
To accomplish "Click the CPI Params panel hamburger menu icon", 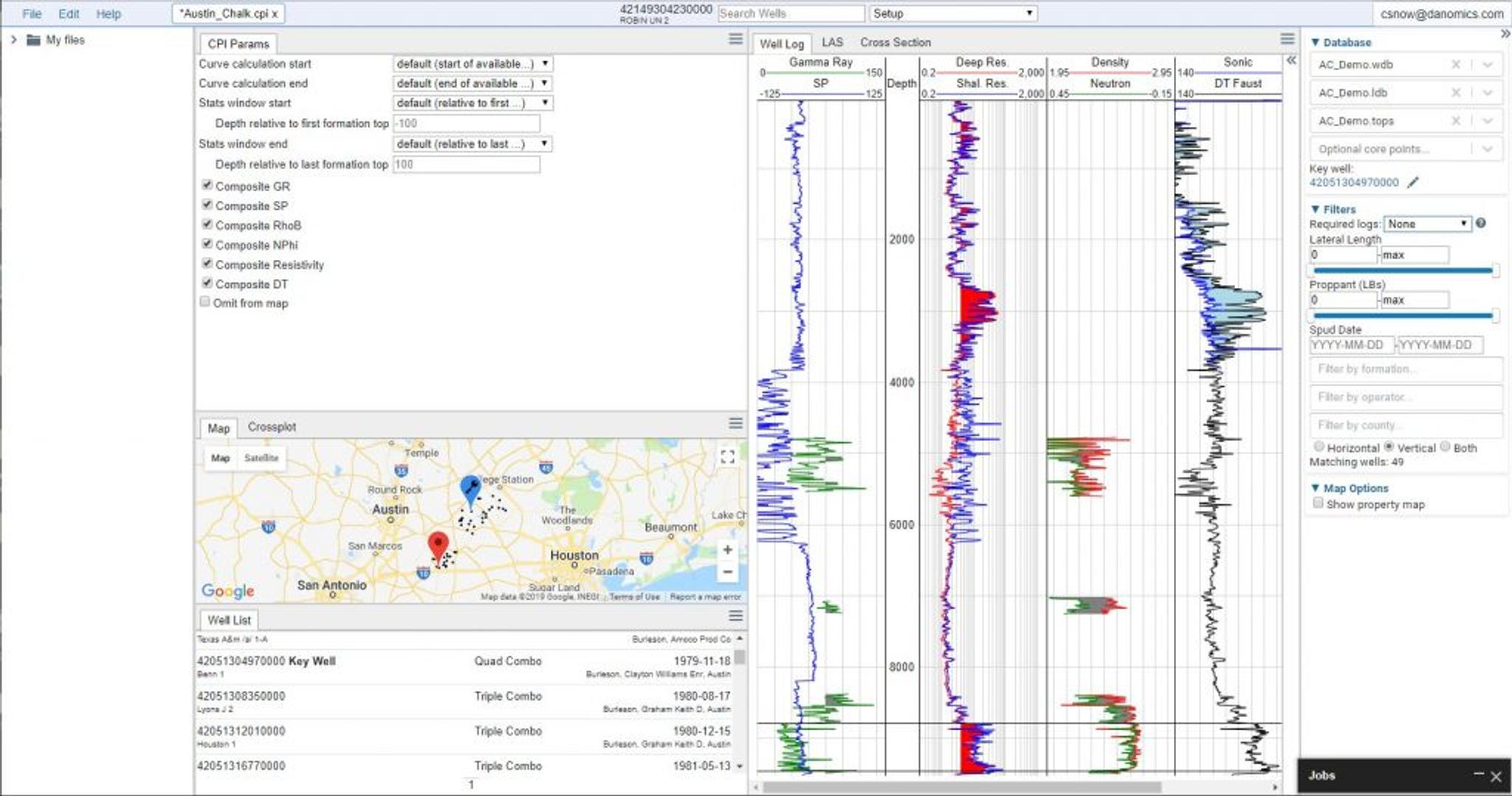I will tap(735, 39).
